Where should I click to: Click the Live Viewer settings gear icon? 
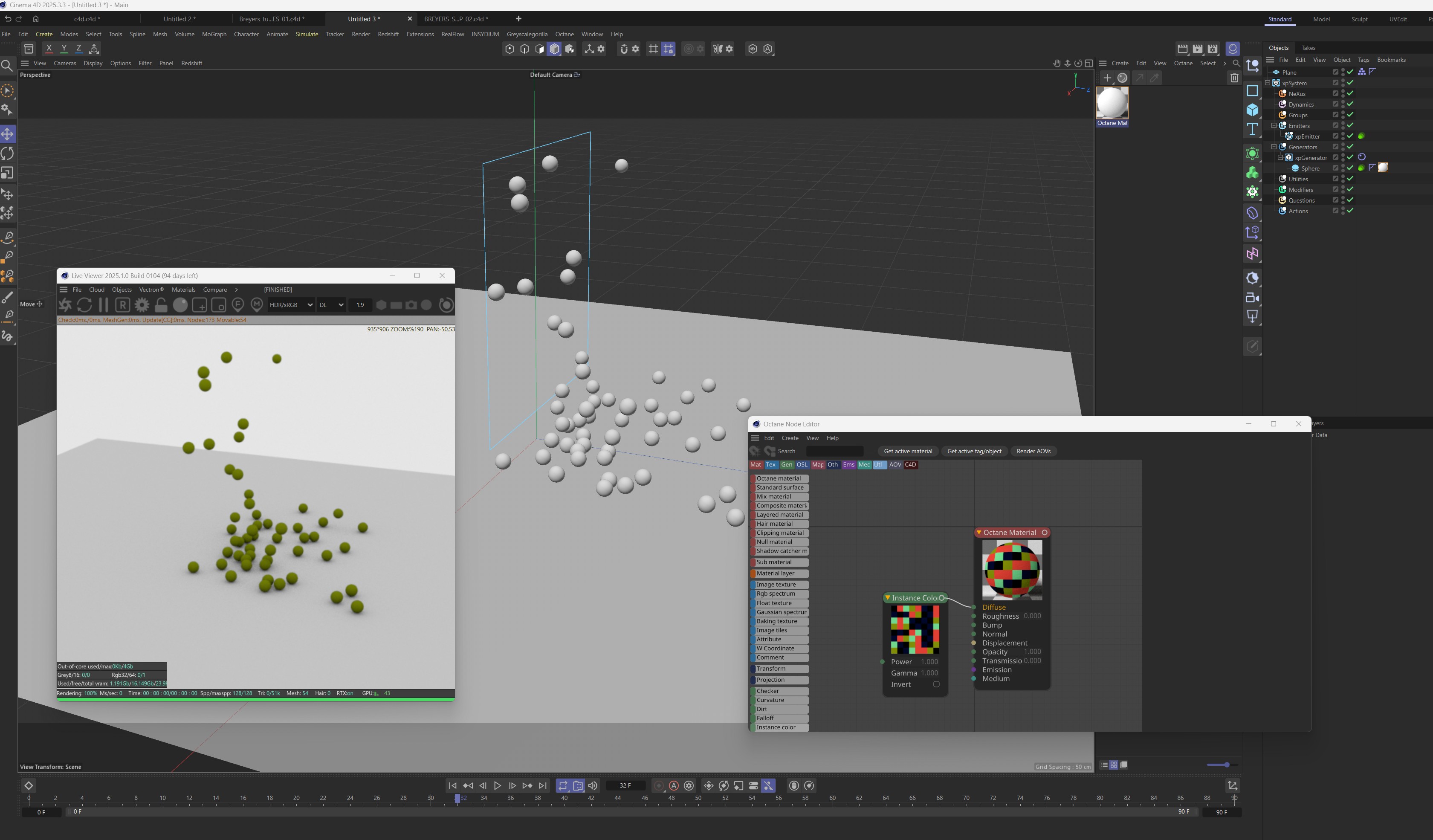click(x=142, y=305)
